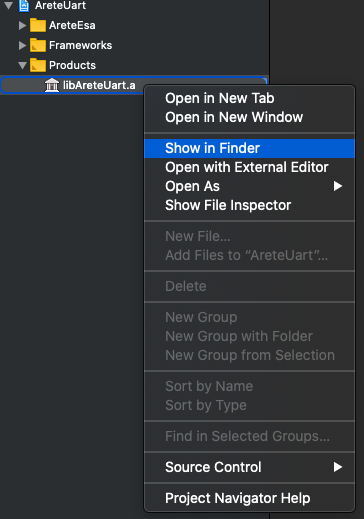The width and height of the screenshot is (364, 519).
Task: Select the AreteEsa group label
Action: pos(72,25)
